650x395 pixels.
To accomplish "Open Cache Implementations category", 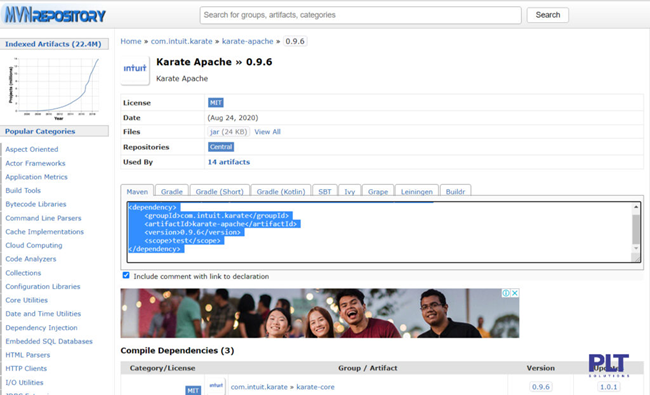I will coord(44,232).
